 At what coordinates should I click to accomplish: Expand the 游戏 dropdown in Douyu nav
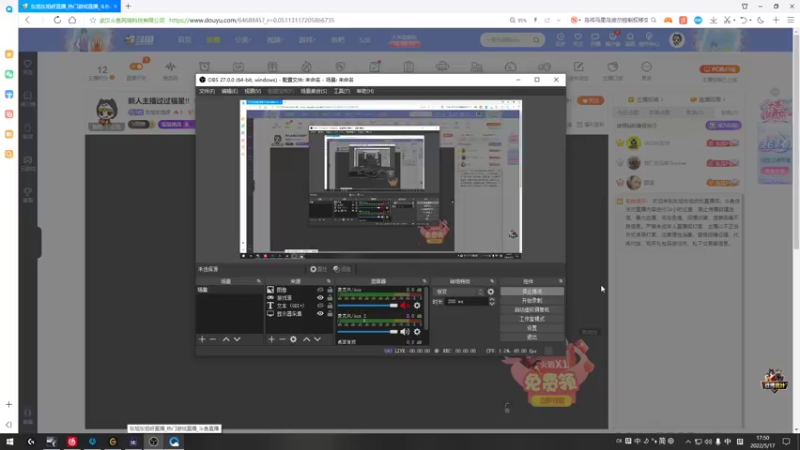pos(307,40)
